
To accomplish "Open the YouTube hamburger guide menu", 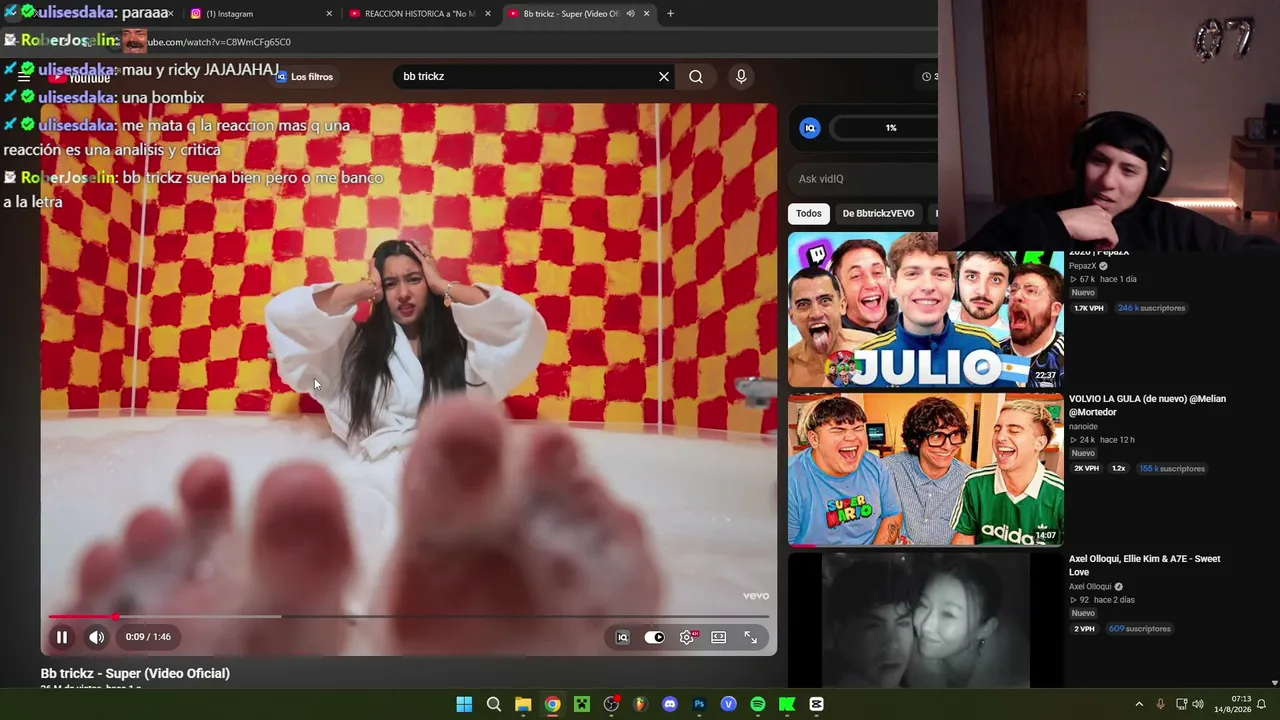I will click(24, 76).
